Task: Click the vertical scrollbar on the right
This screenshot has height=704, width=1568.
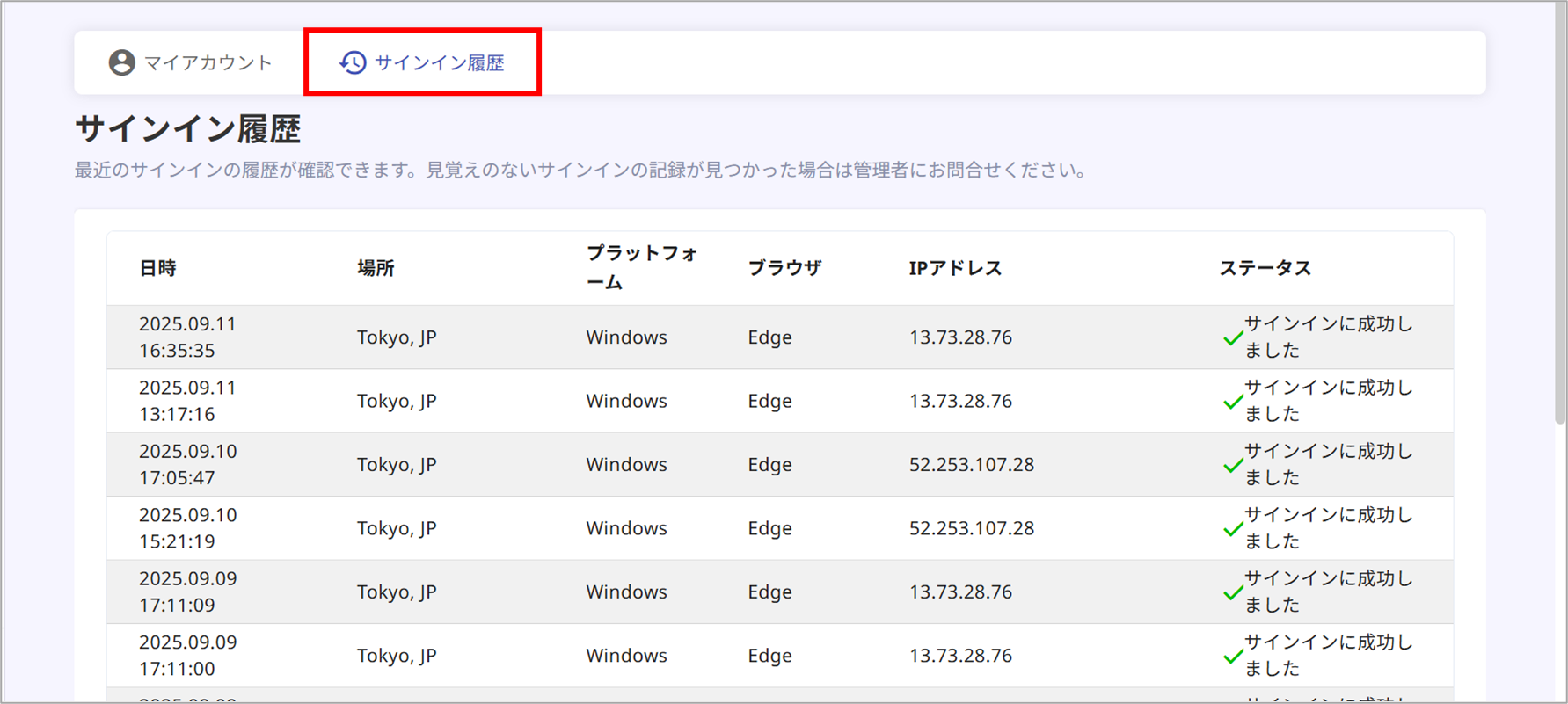Action: (x=1560, y=215)
